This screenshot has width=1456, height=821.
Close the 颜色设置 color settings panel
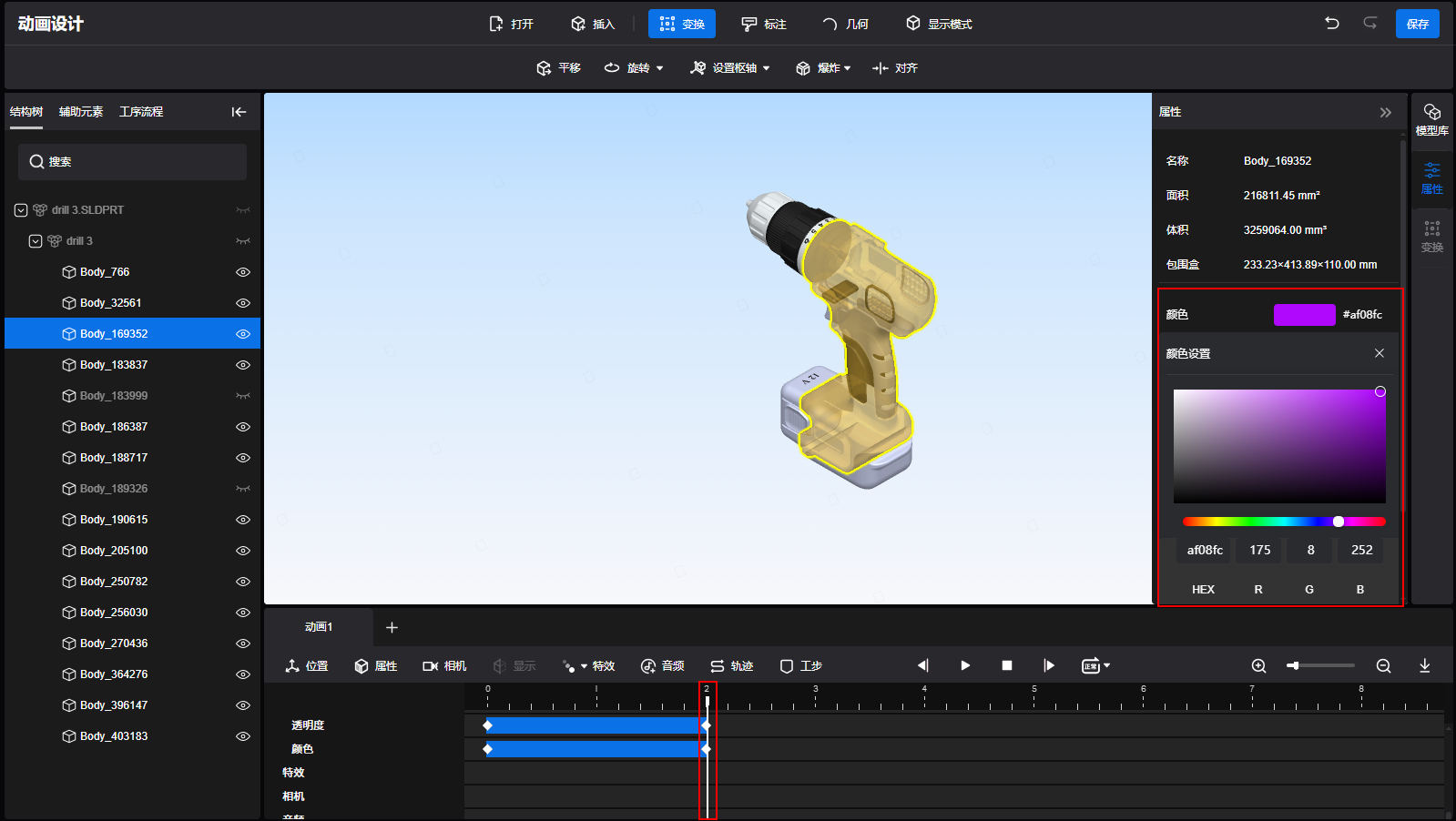click(1380, 353)
